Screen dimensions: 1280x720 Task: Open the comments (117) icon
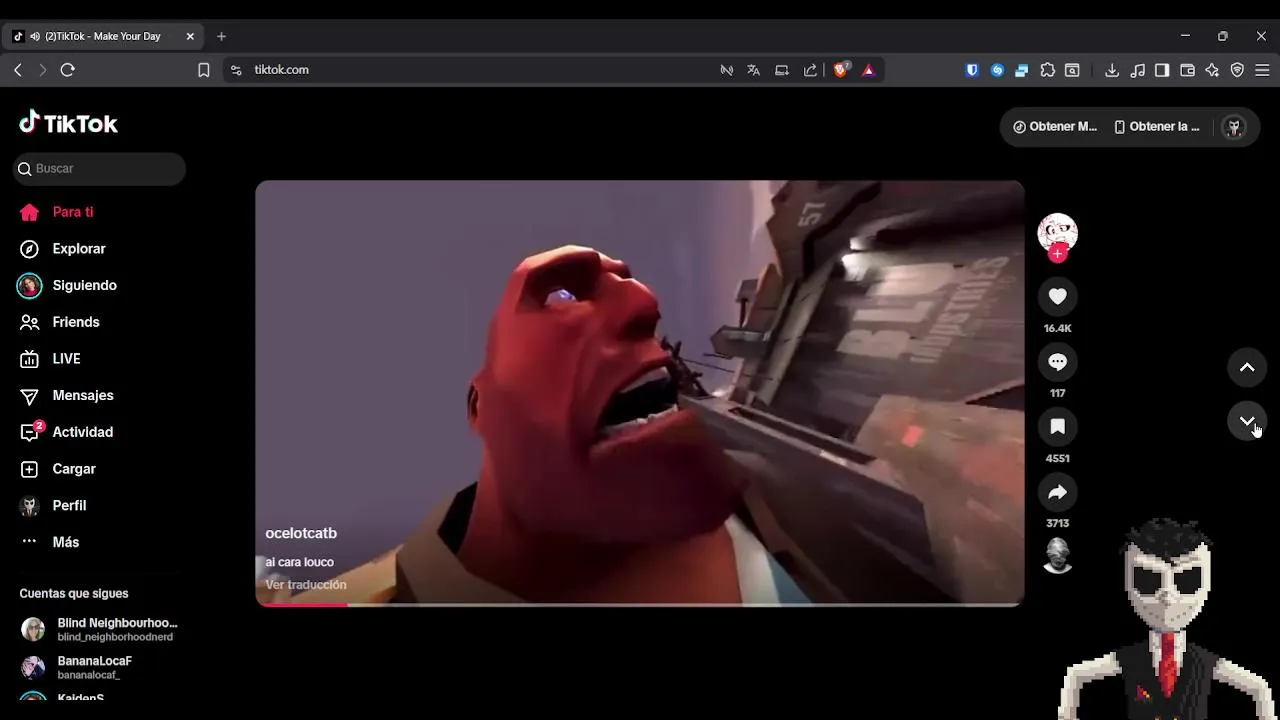pos(1057,362)
